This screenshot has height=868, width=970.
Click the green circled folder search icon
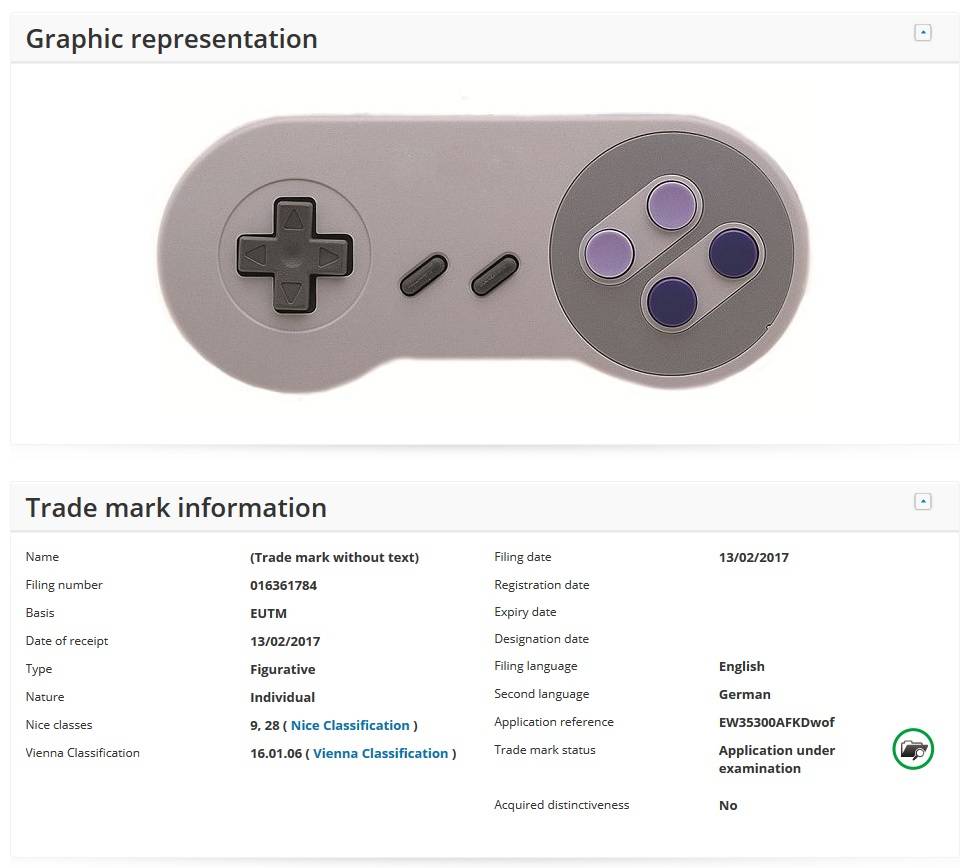click(x=913, y=749)
